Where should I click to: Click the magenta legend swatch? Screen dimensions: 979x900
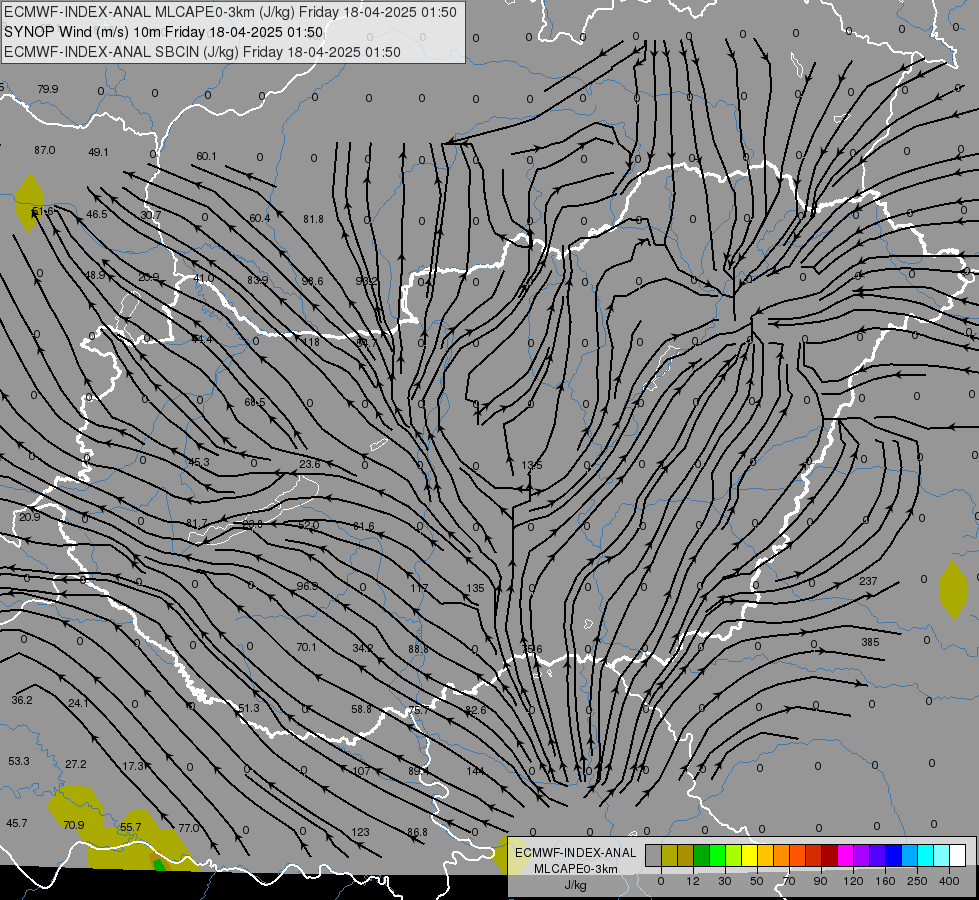pyautogui.click(x=845, y=855)
